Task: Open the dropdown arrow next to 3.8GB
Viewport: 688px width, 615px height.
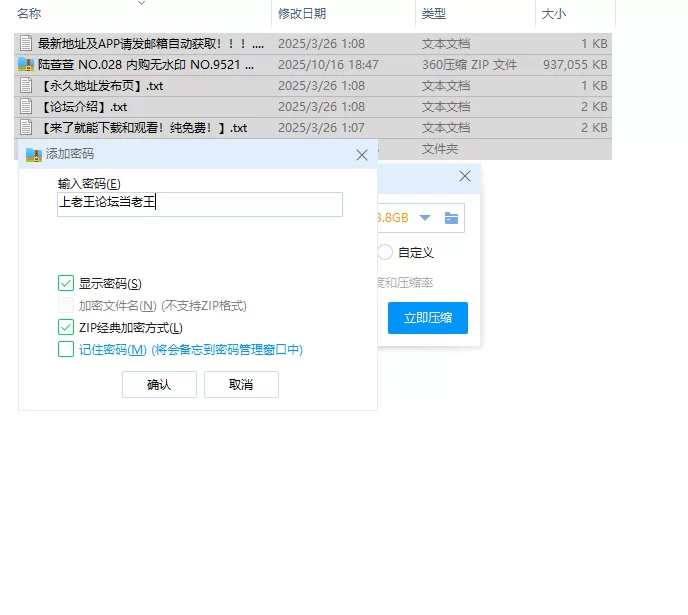Action: (x=425, y=218)
